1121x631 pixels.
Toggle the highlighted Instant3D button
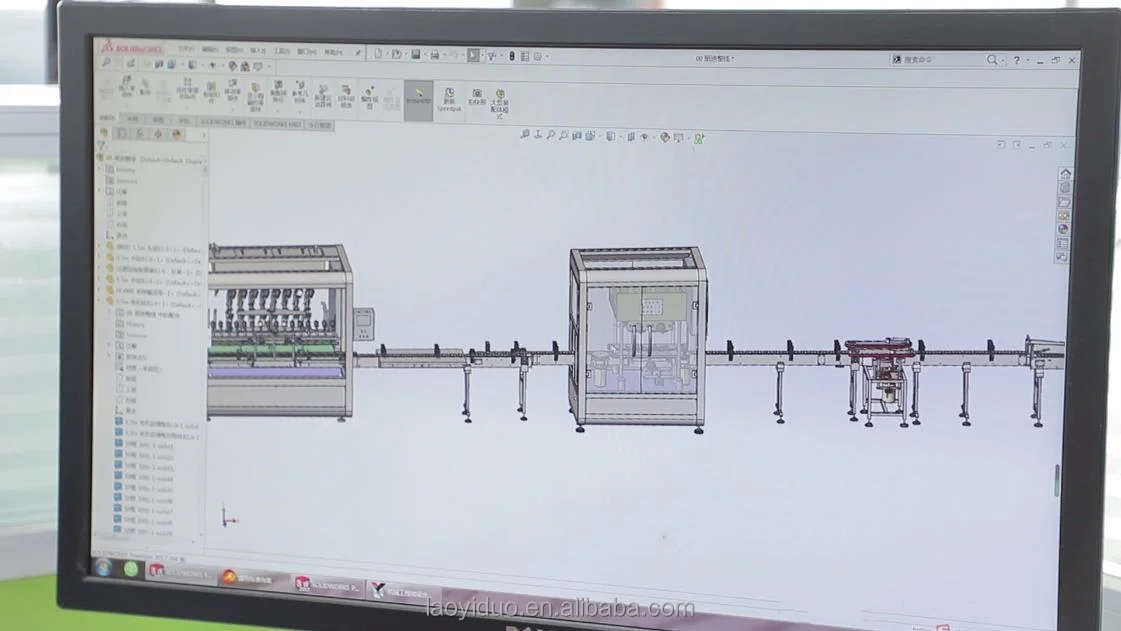(x=417, y=98)
